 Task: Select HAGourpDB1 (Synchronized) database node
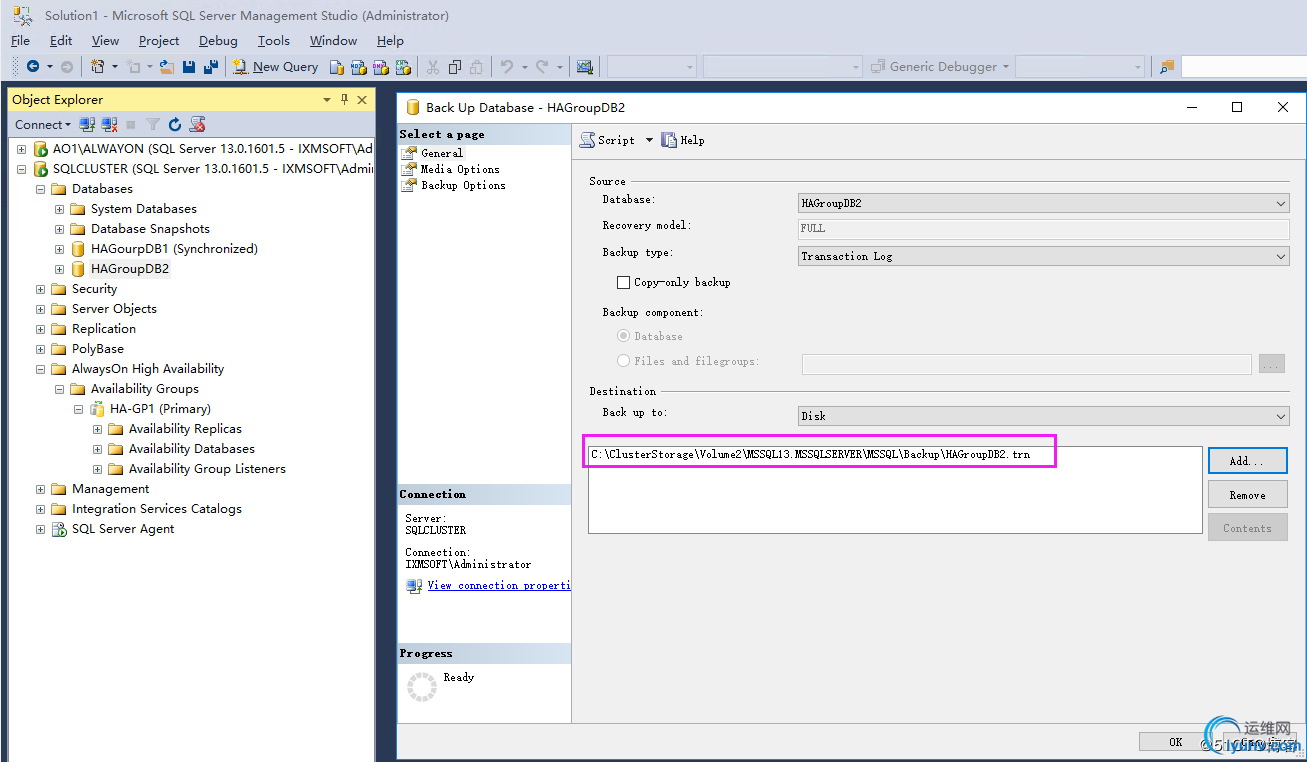(x=173, y=249)
